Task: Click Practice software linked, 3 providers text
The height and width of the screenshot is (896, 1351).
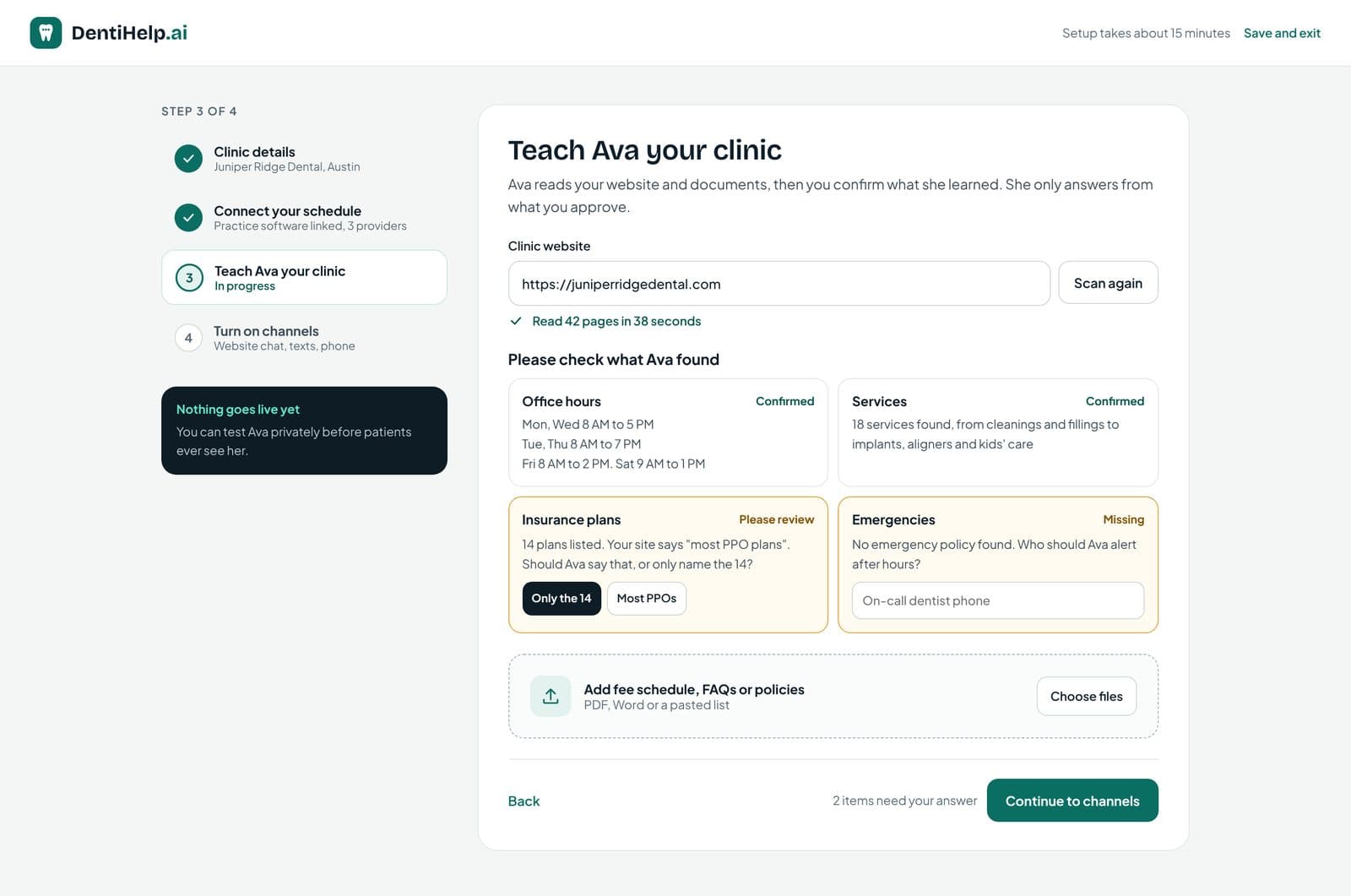Action: tap(310, 226)
